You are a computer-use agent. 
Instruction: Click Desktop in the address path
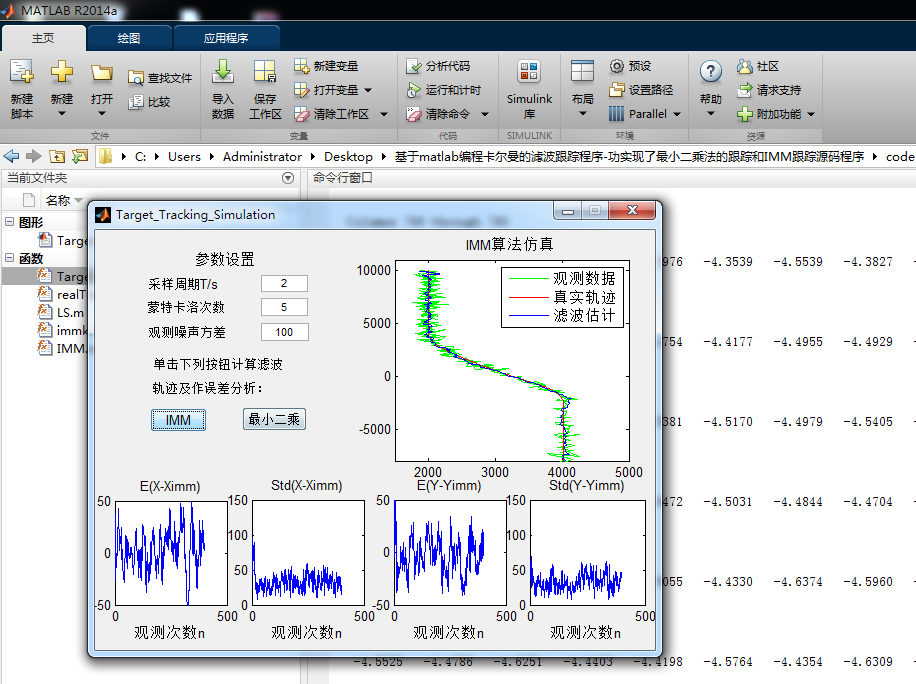(348, 157)
